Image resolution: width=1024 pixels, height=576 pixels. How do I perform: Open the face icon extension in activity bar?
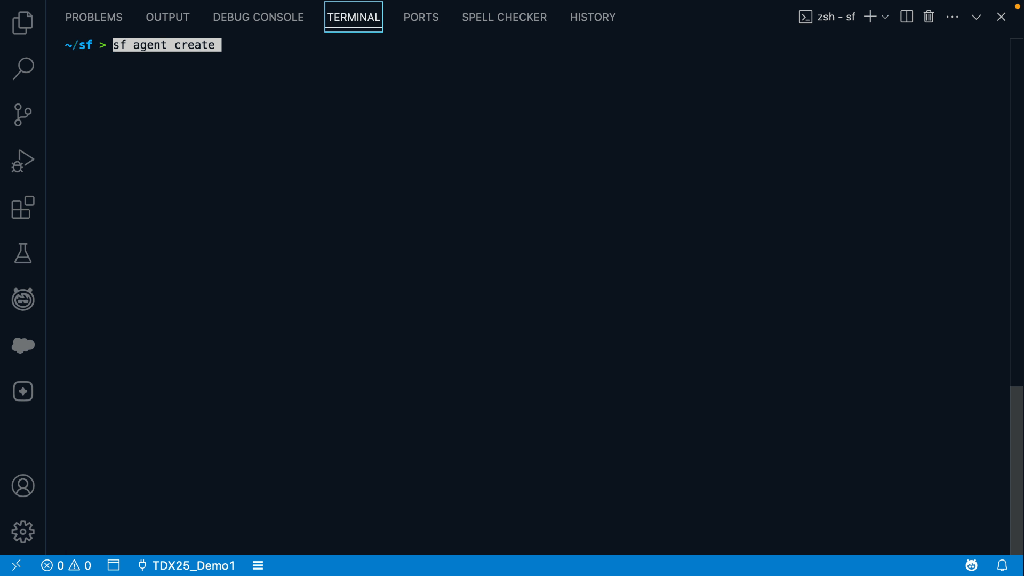[23, 299]
